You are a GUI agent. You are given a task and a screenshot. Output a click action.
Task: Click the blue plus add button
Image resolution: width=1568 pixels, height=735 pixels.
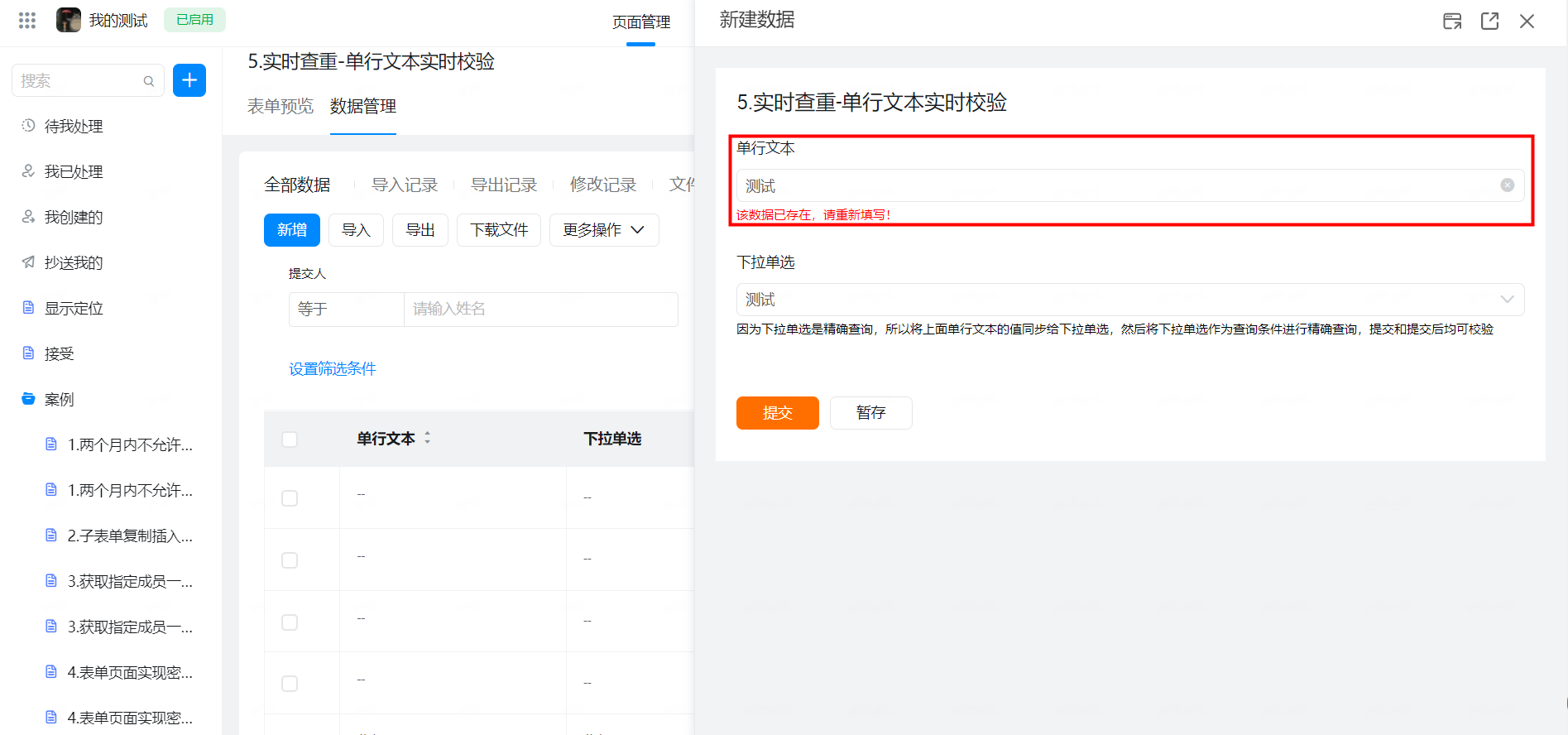189,80
